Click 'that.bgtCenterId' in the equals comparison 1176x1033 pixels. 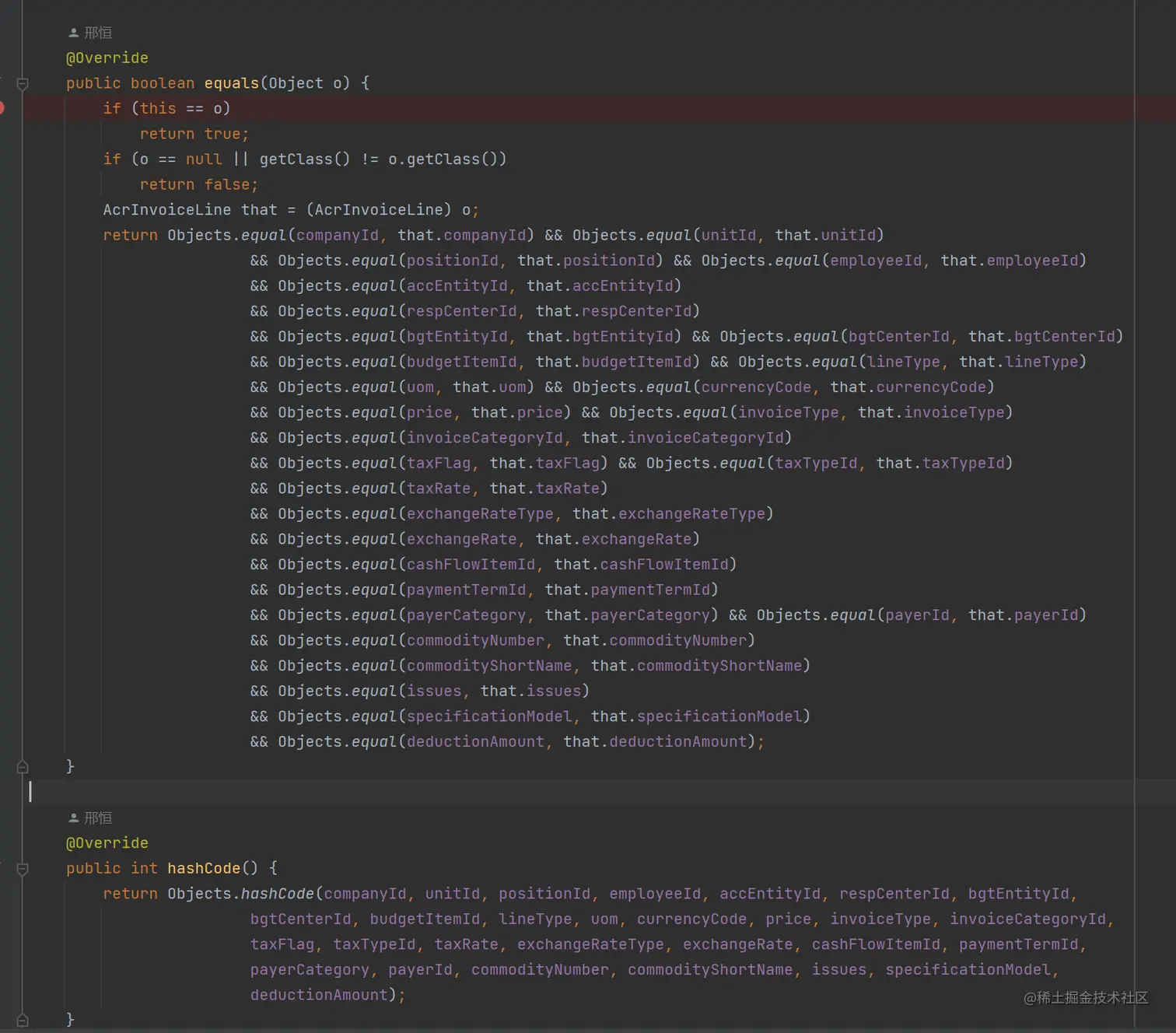[1041, 336]
